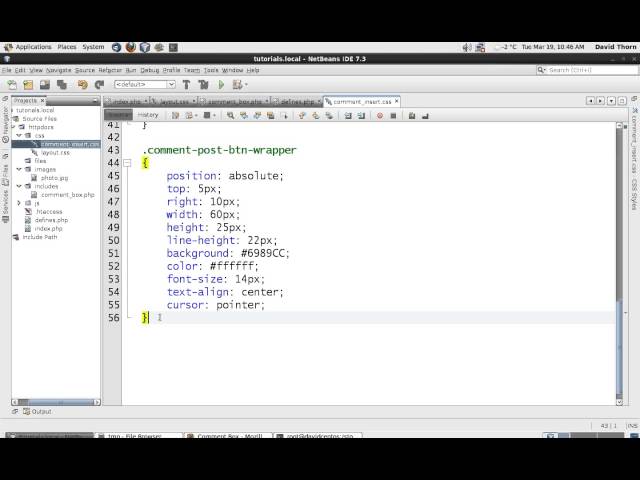640x480 pixels.
Task: Toggle Highlight Search editor icon
Action: coord(270,116)
